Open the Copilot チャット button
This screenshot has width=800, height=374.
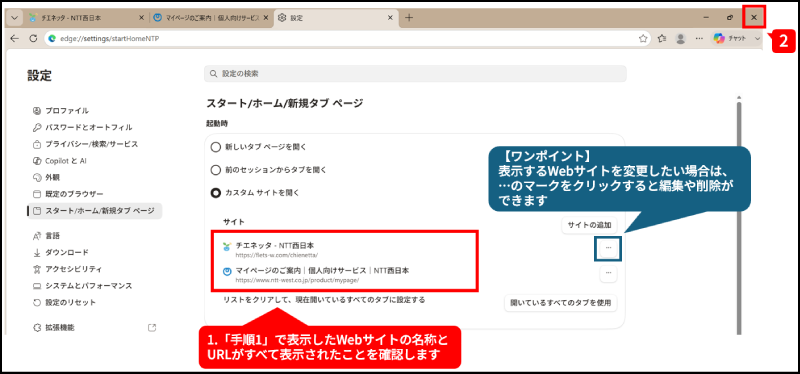730,38
